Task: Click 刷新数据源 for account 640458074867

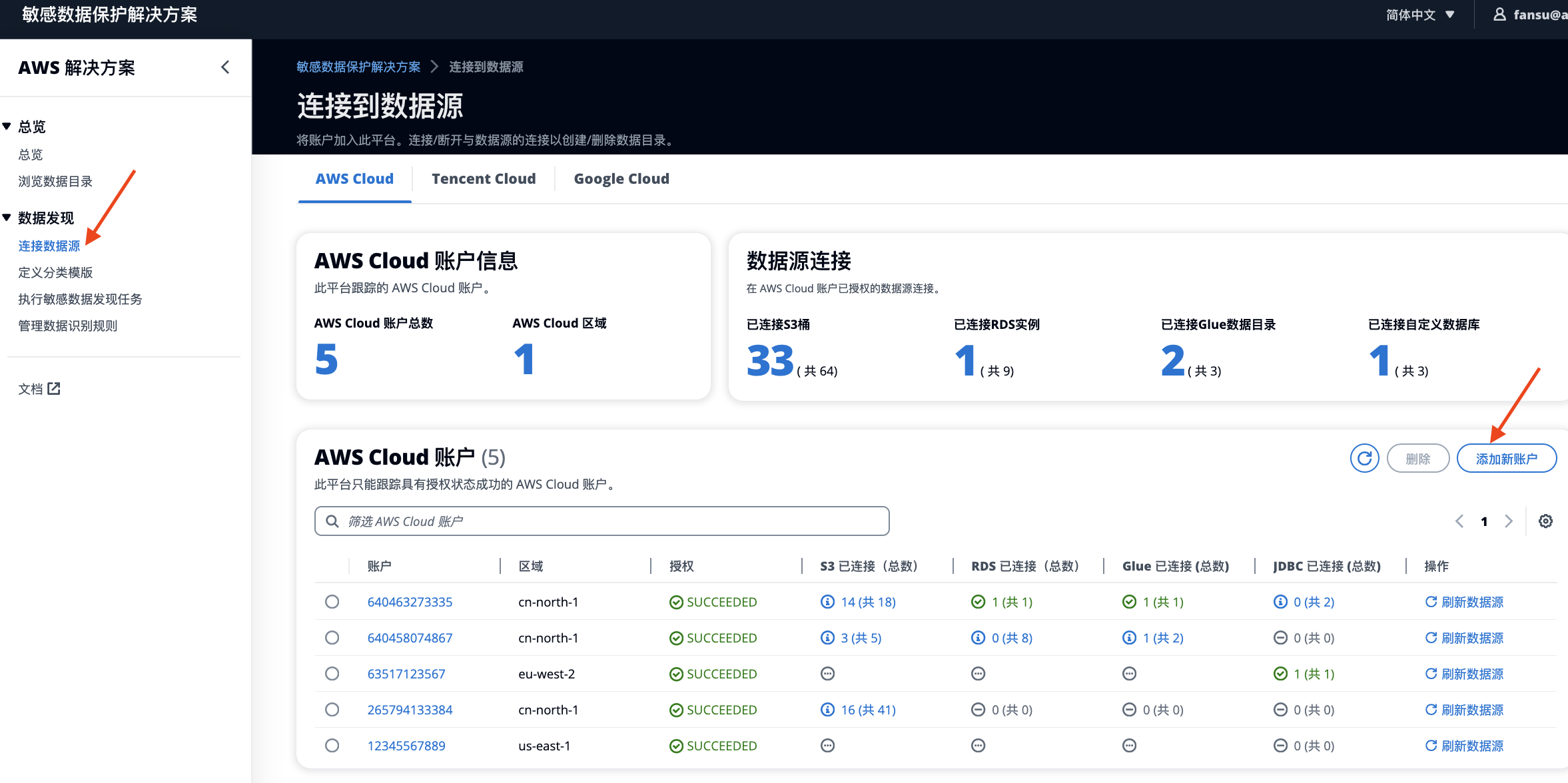Action: (x=1464, y=638)
